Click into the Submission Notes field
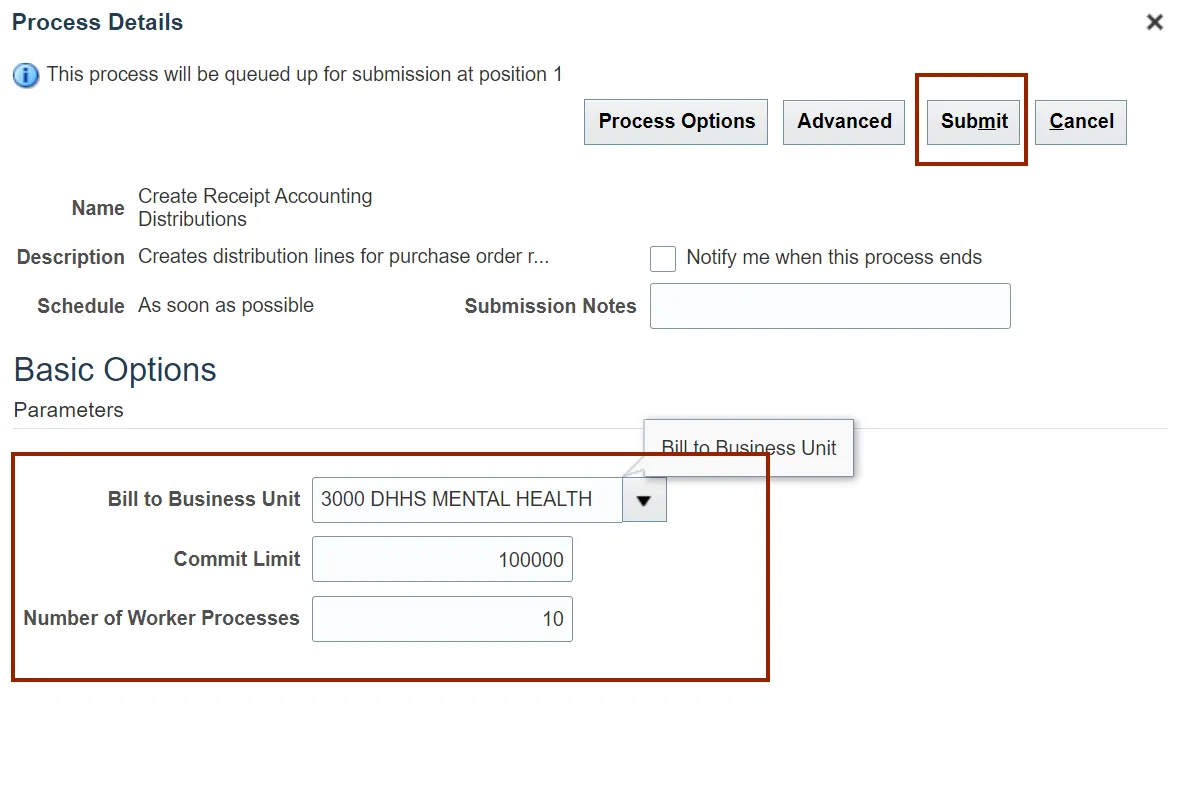This screenshot has height=805, width=1183. point(830,306)
